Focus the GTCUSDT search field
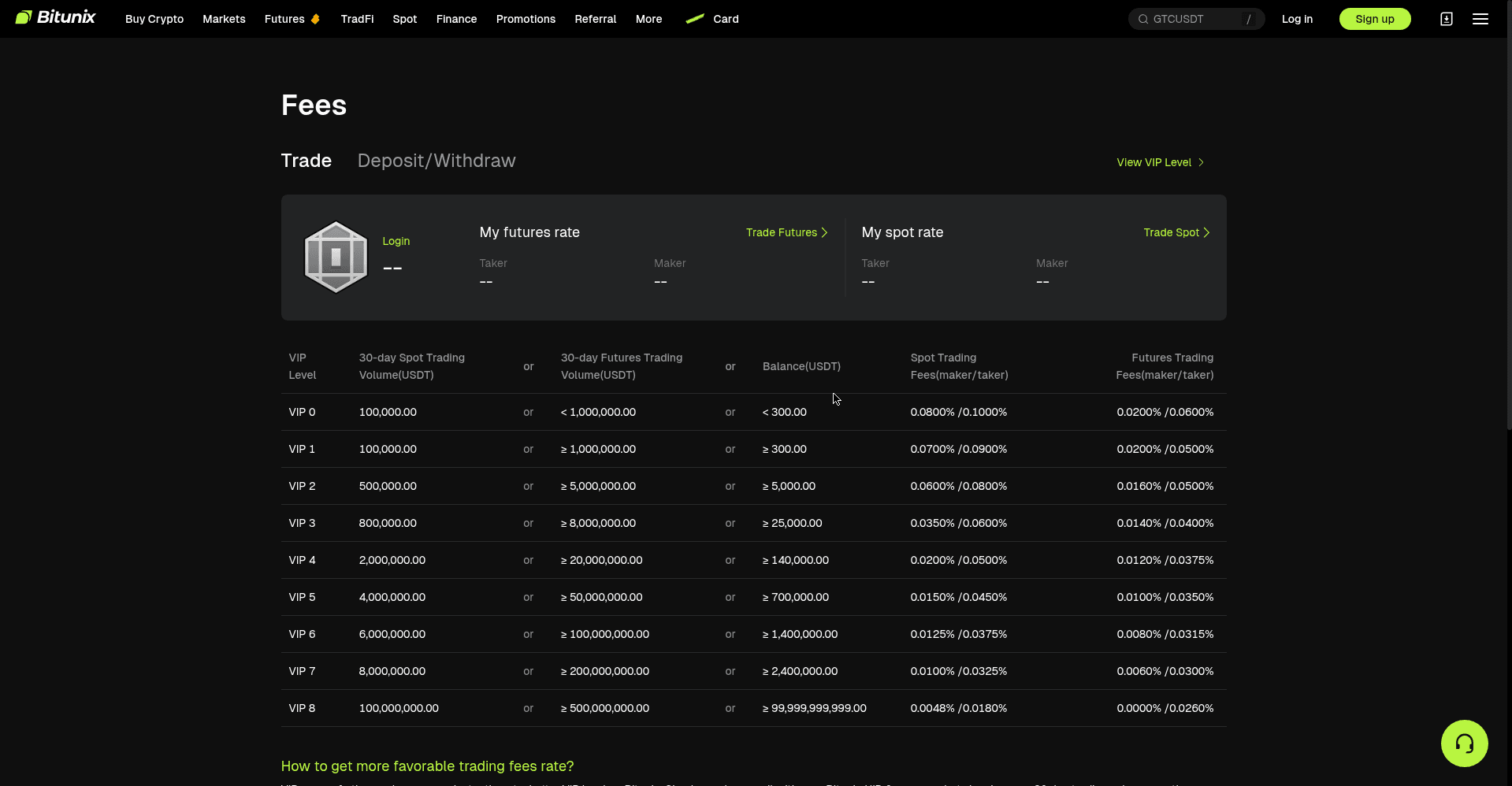 pyautogui.click(x=1196, y=19)
